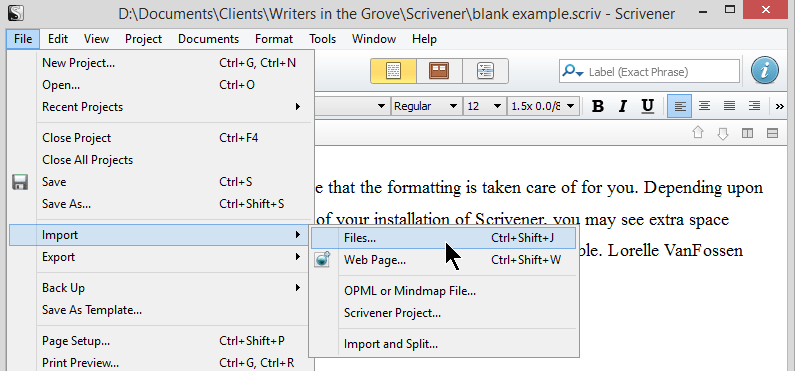Select Close All Projects menu entry
This screenshot has height=371, width=795.
coord(161,160)
